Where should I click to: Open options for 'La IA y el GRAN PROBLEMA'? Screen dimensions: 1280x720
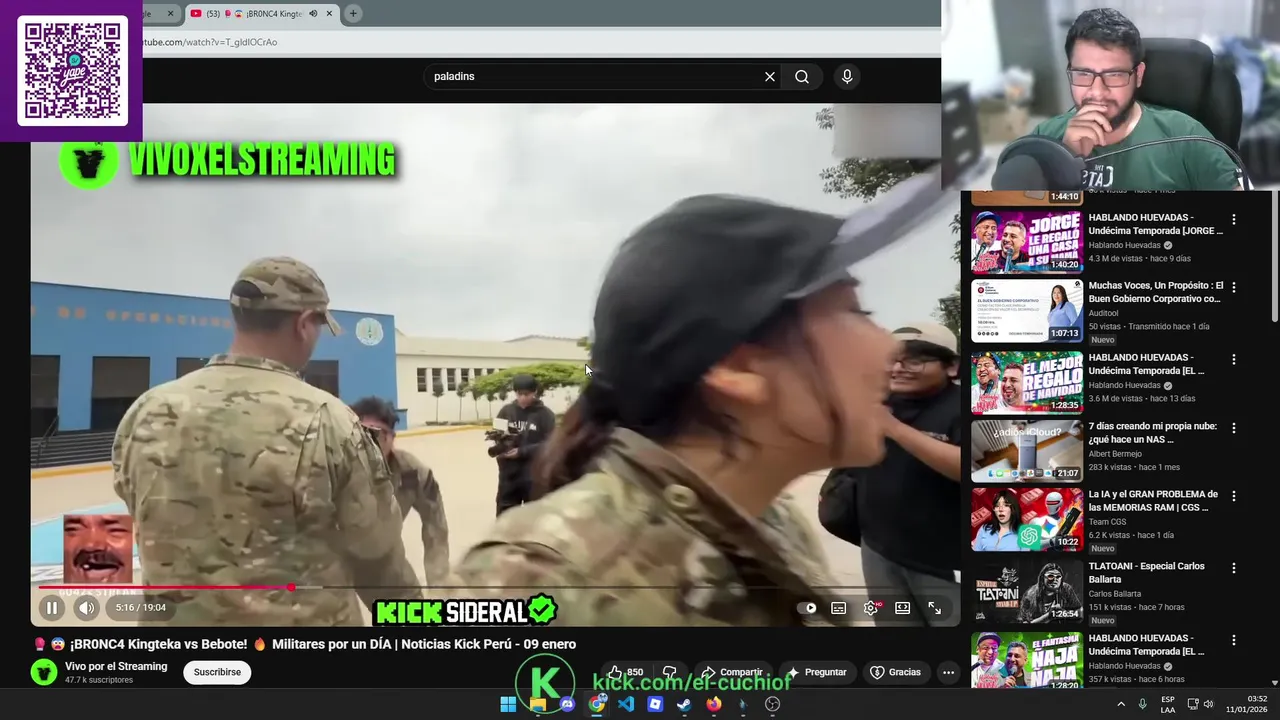coord(1233,496)
